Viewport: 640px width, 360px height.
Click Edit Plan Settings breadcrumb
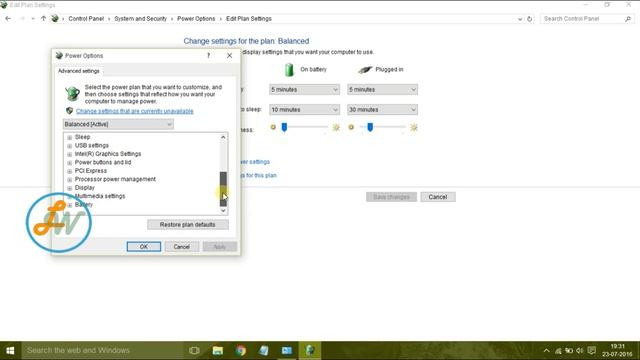(x=249, y=19)
